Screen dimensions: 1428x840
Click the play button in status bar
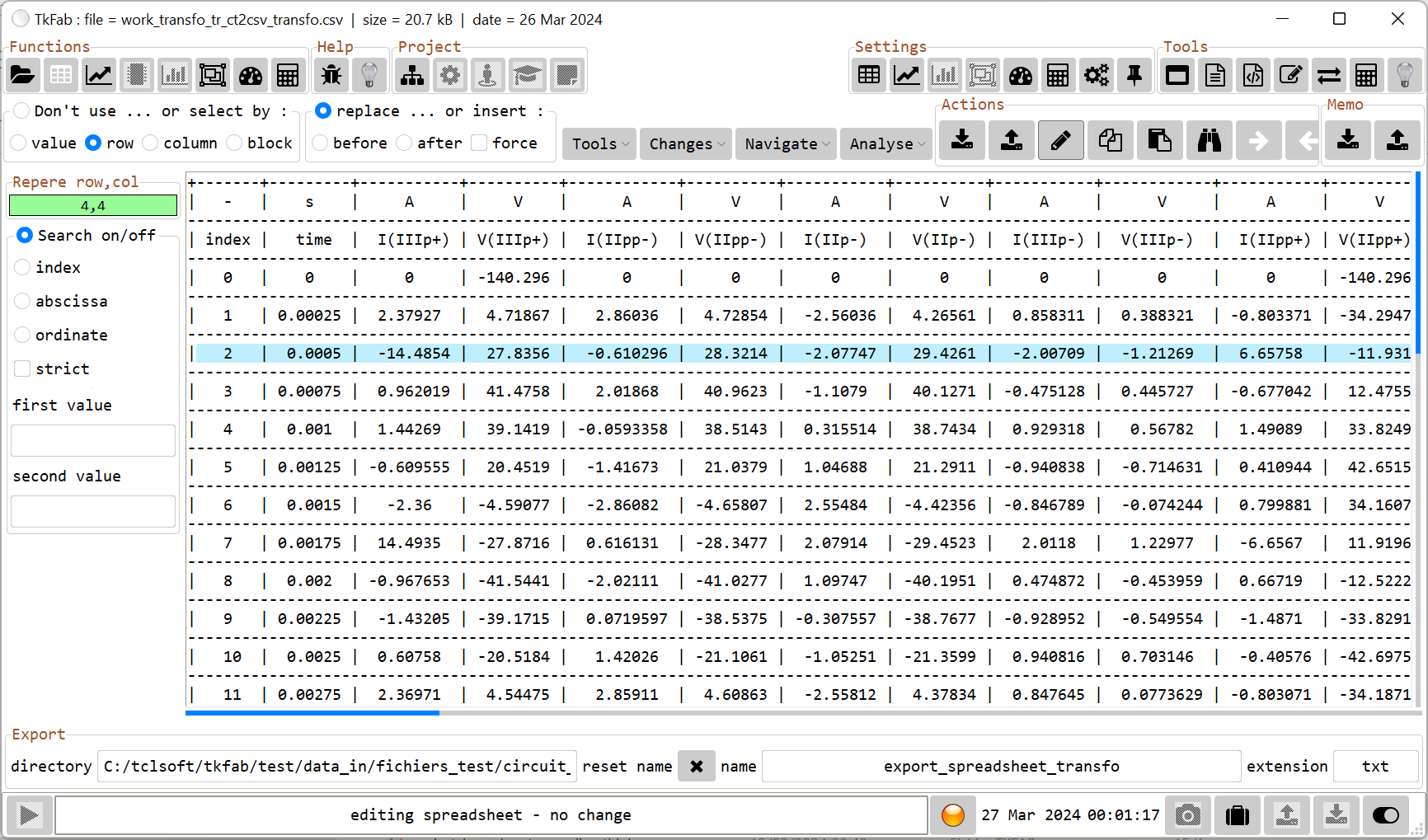30,815
